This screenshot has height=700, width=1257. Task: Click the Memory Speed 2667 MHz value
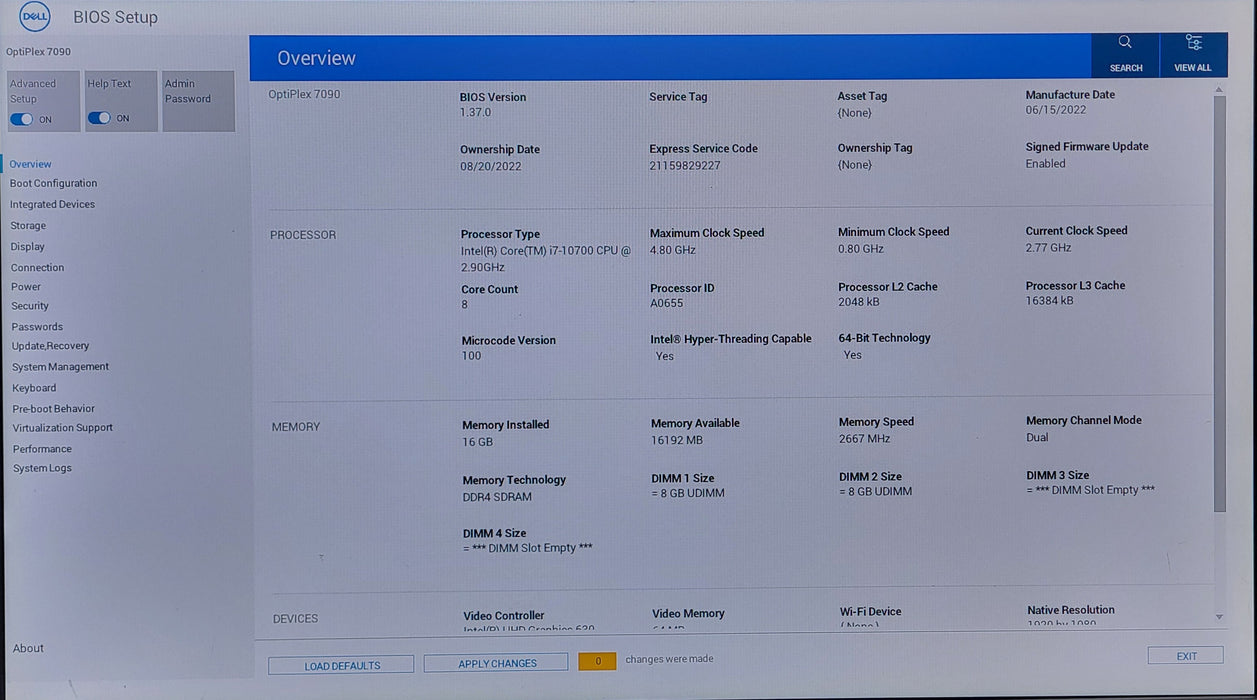[x=865, y=439]
